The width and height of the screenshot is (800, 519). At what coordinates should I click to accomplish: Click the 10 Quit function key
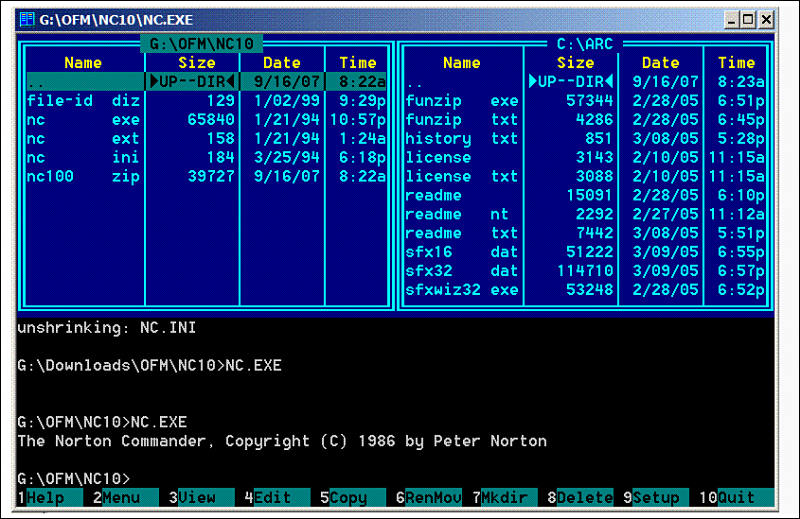(736, 498)
